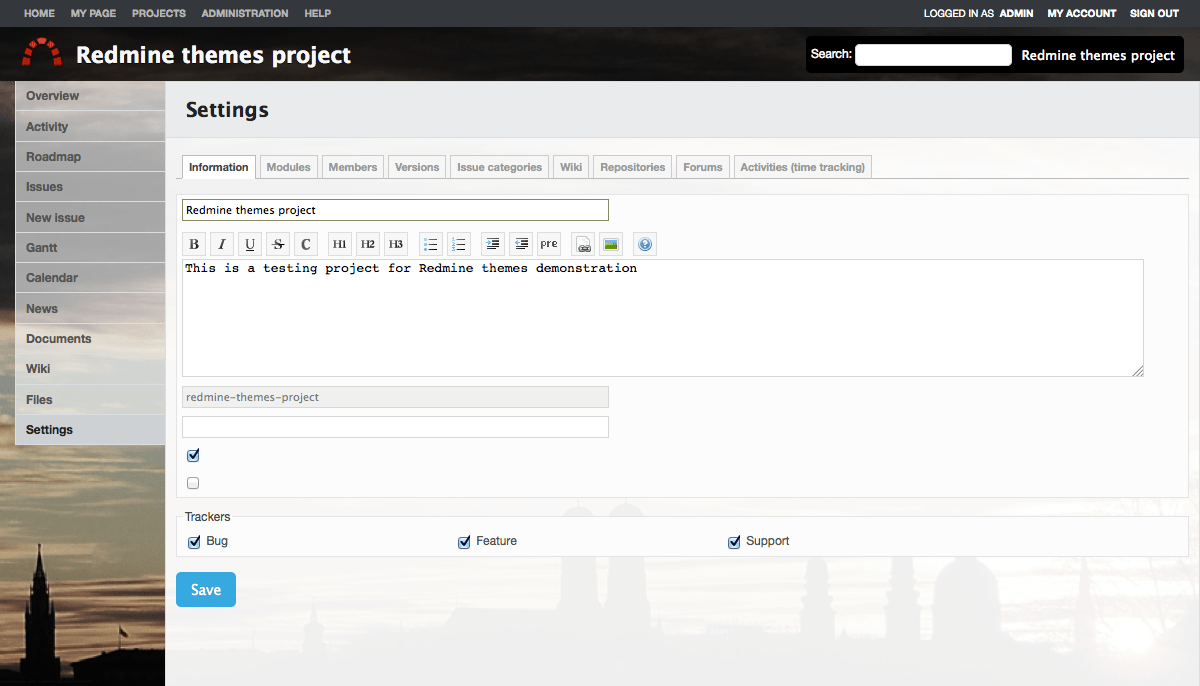The width and height of the screenshot is (1200, 686).
Task: Toggle the Support tracker checkbox
Action: (735, 542)
